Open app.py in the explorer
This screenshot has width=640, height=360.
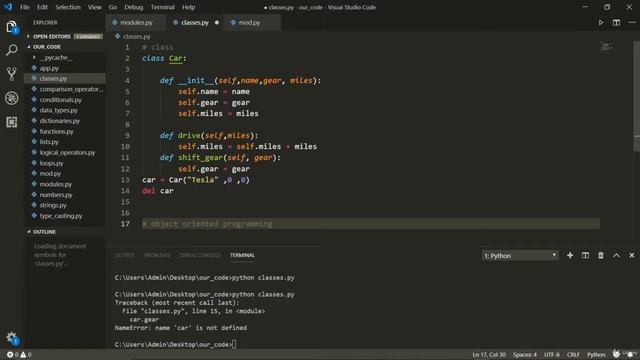(x=65, y=68)
